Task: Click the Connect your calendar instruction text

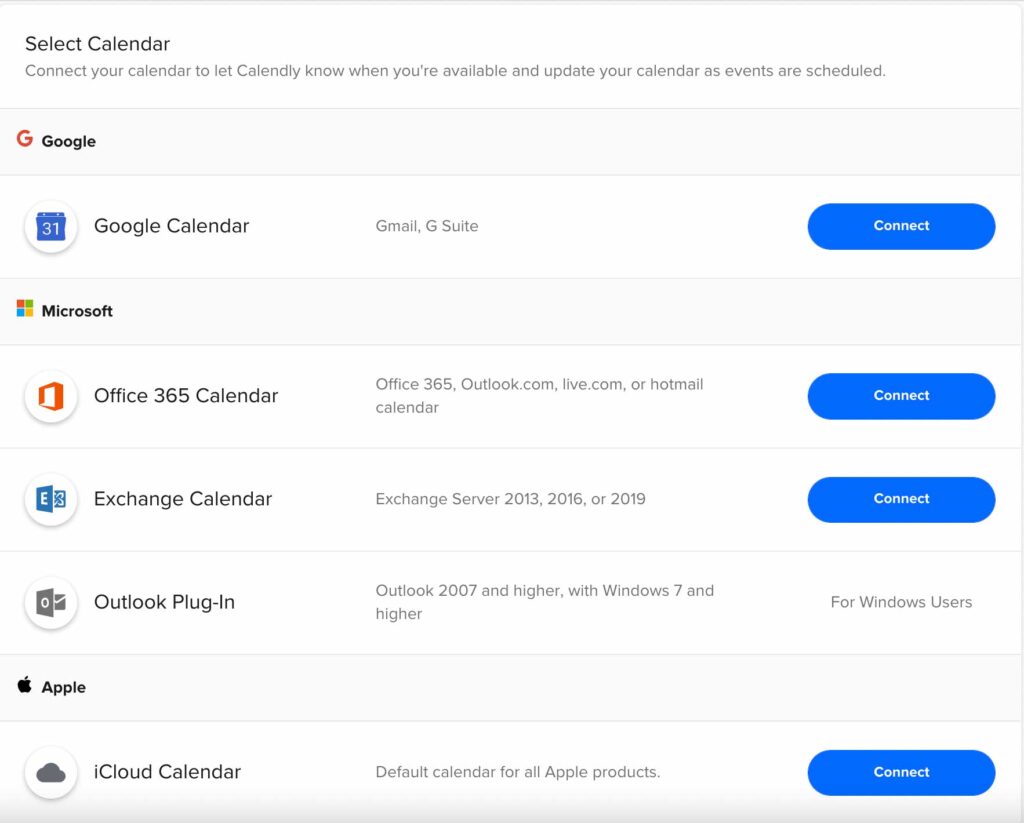Action: coord(455,71)
